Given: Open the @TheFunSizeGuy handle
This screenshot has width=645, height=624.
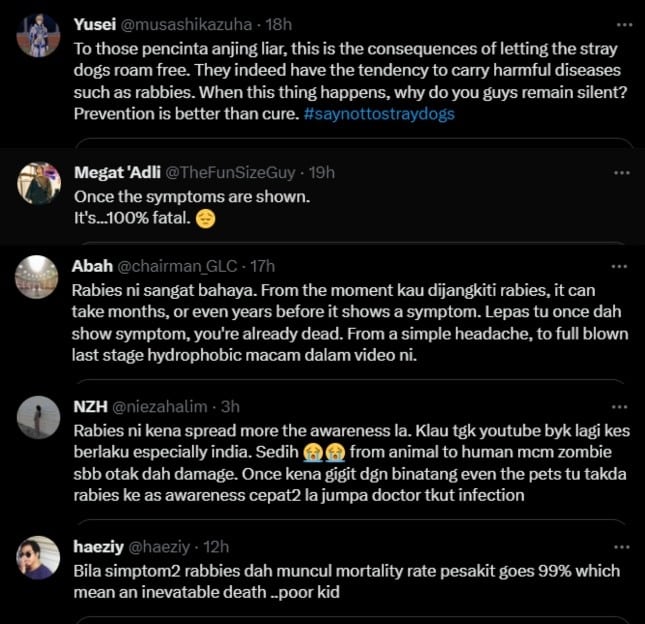Looking at the screenshot, I should 230,173.
